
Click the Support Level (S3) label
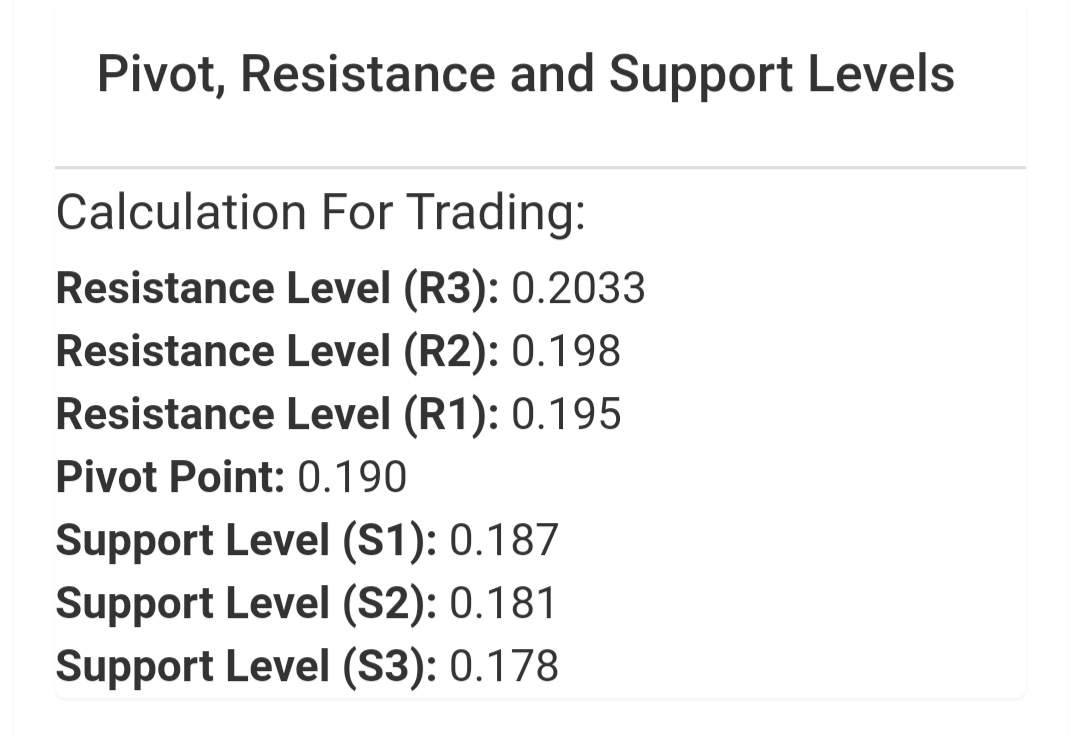[x=246, y=667]
